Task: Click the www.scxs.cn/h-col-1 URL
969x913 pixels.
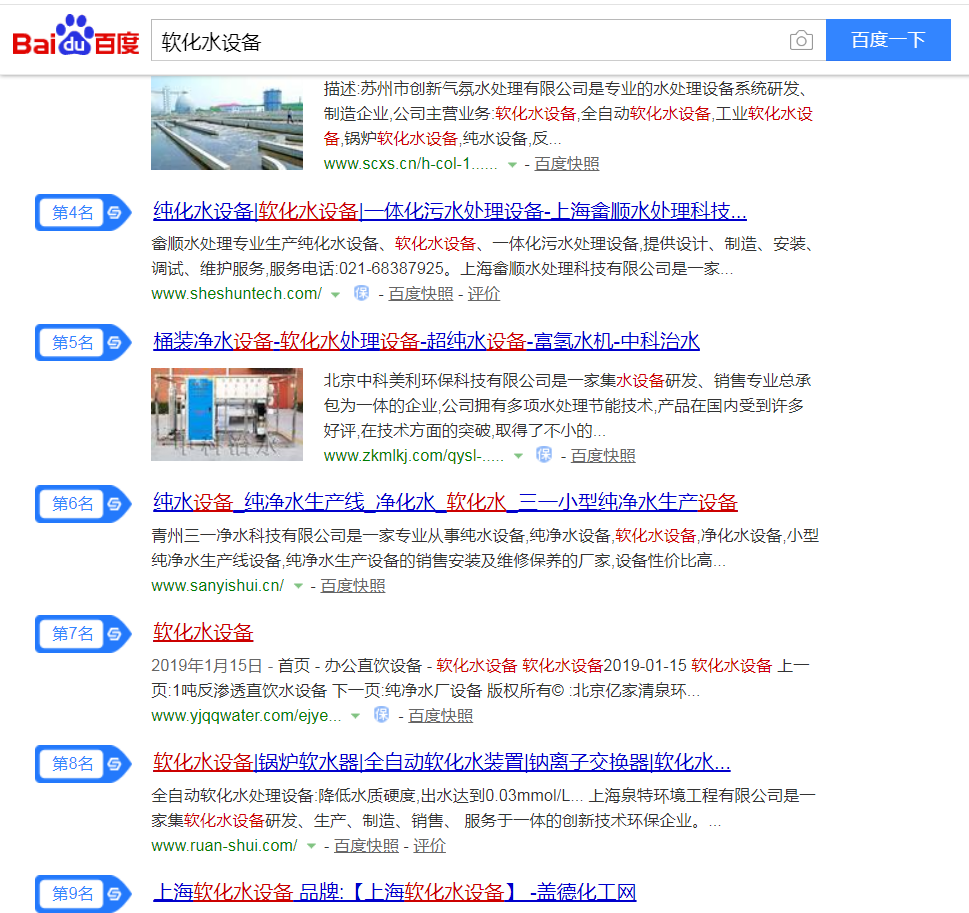Action: pyautogui.click(x=410, y=164)
